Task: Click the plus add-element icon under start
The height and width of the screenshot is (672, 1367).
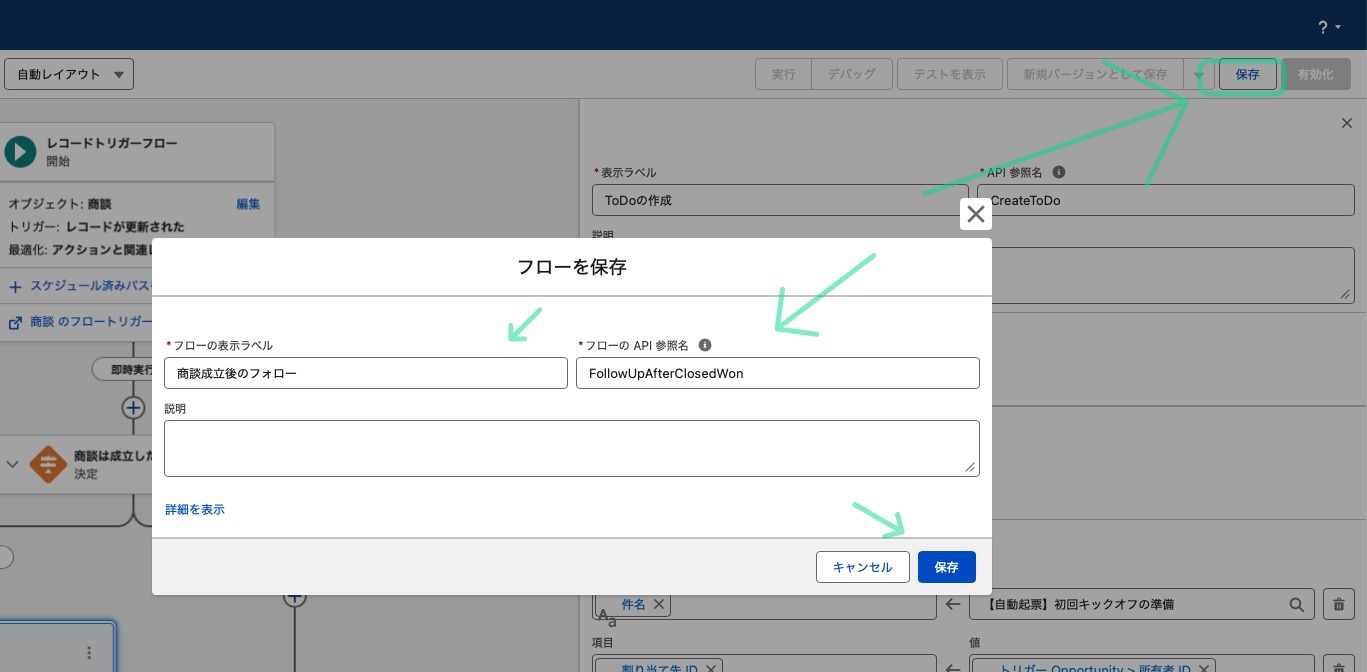Action: click(133, 407)
